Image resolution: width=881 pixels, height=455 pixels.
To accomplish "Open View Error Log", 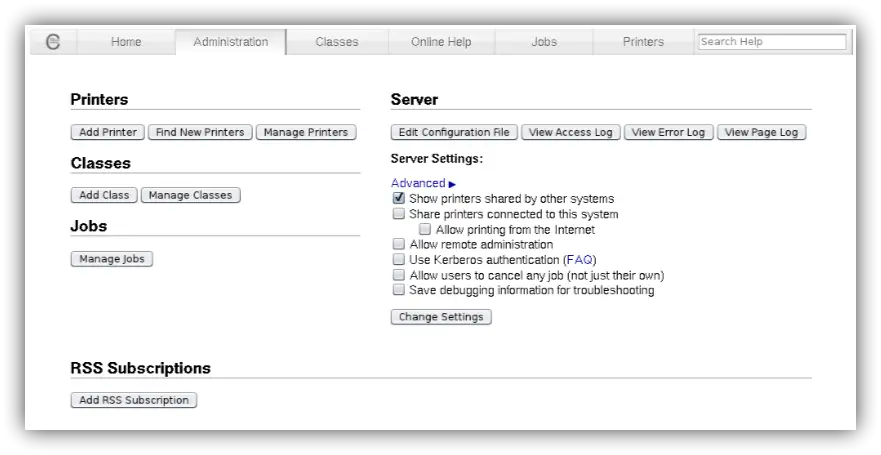I will [669, 132].
